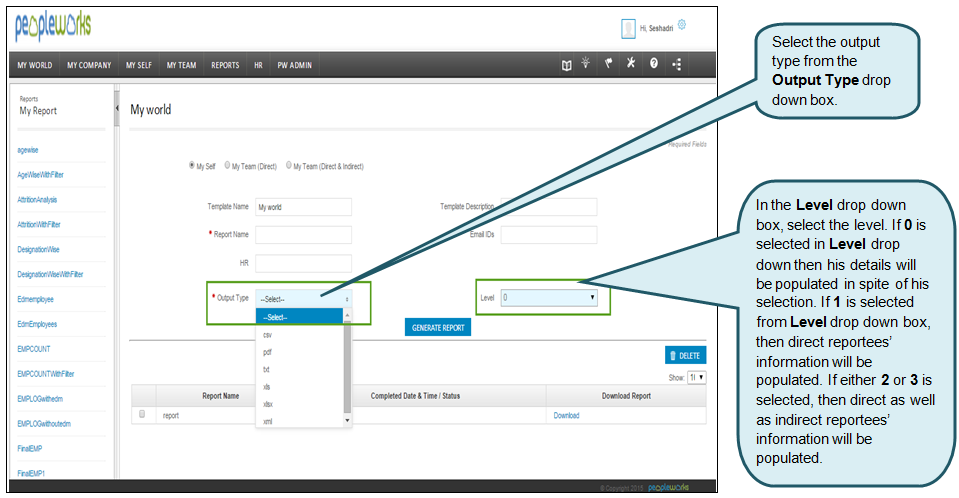Image resolution: width=959 pixels, height=498 pixels.
Task: Click the flag icon in top bar
Action: pos(608,64)
